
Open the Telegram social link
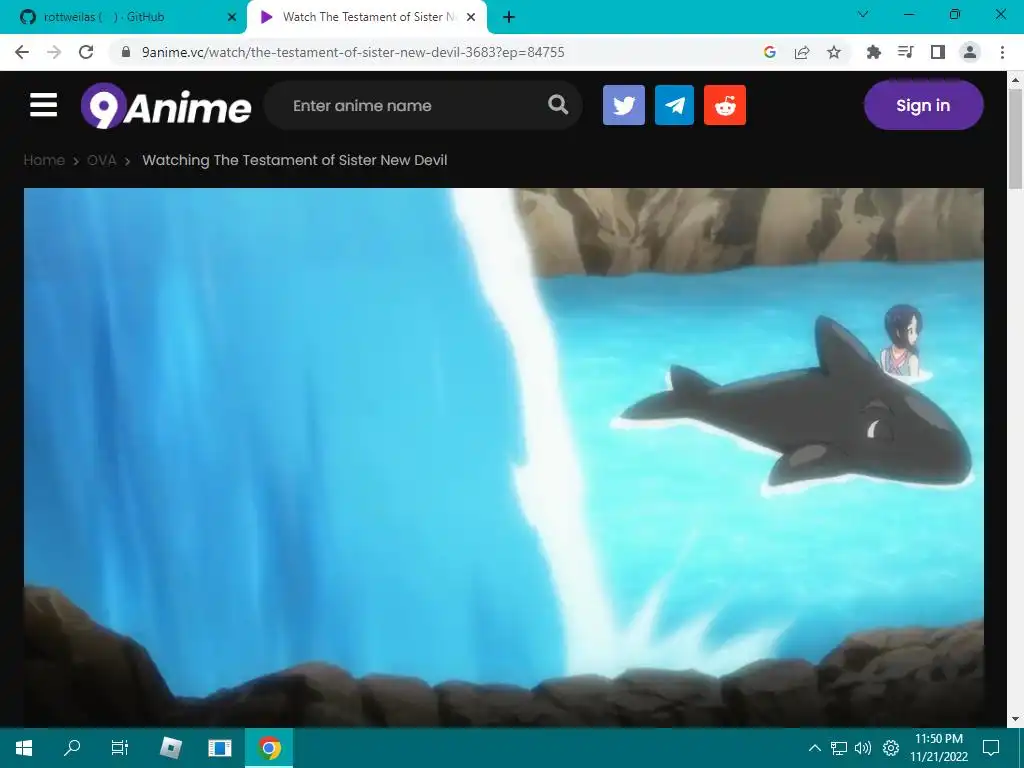pyautogui.click(x=674, y=105)
